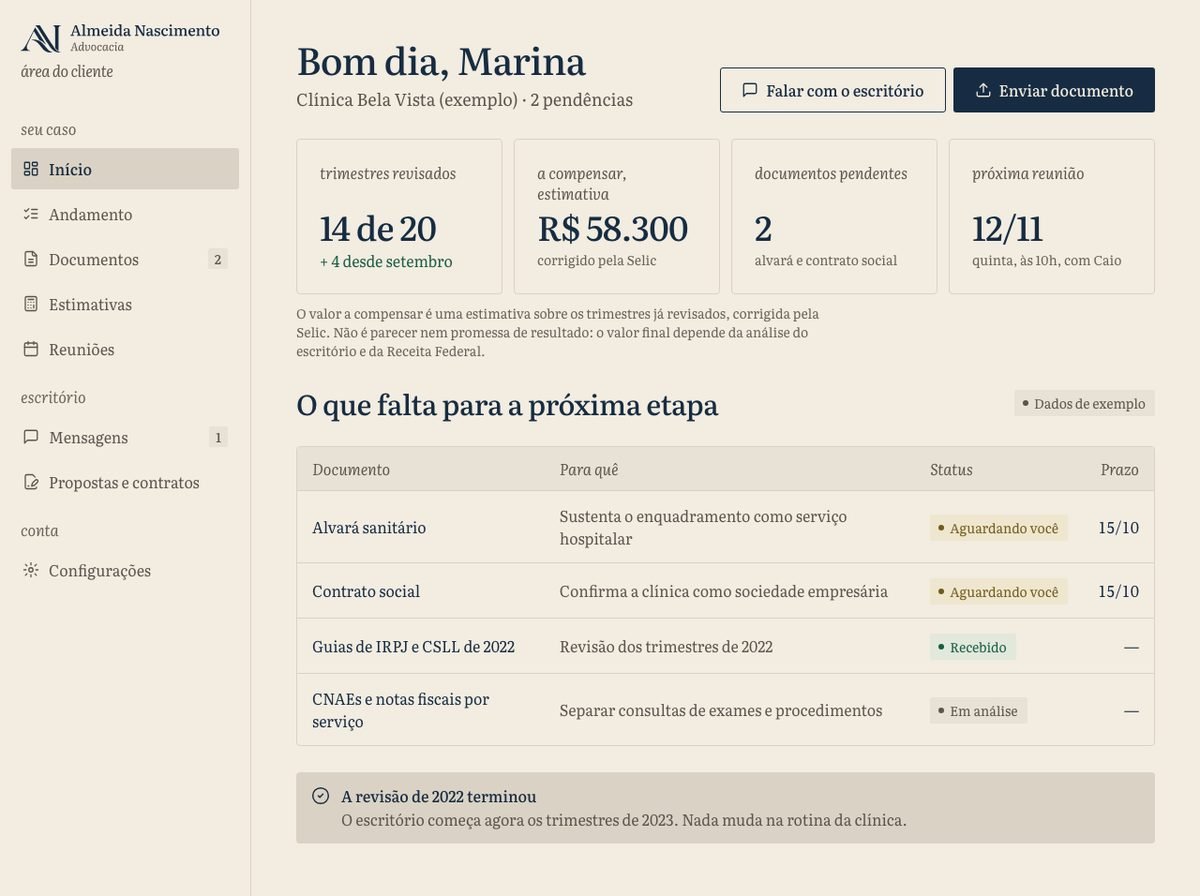The image size is (1200, 896).
Task: Select CNAEs e notas fiscais por serviço
Action: click(400, 710)
